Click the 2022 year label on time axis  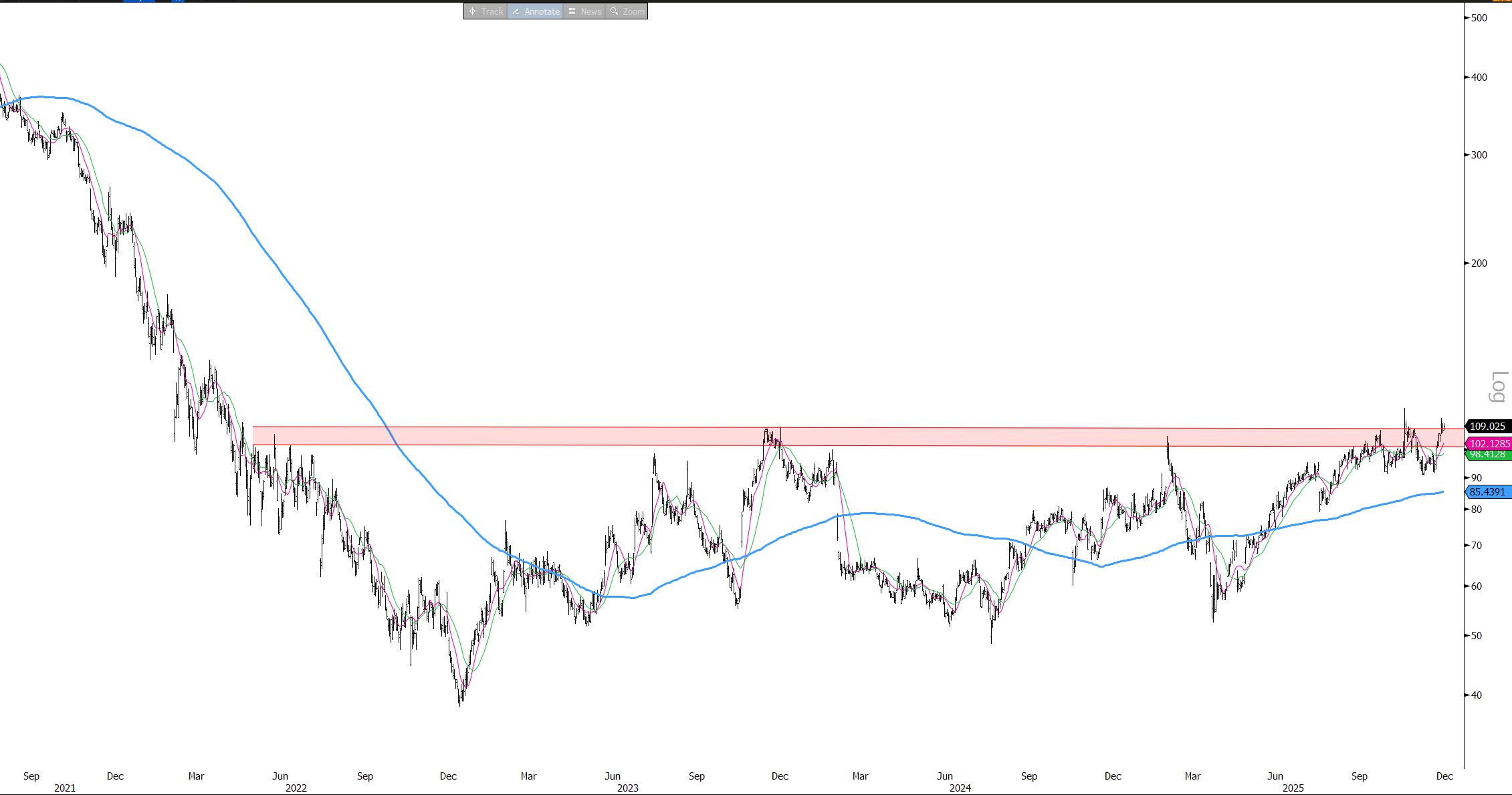pyautogui.click(x=296, y=788)
